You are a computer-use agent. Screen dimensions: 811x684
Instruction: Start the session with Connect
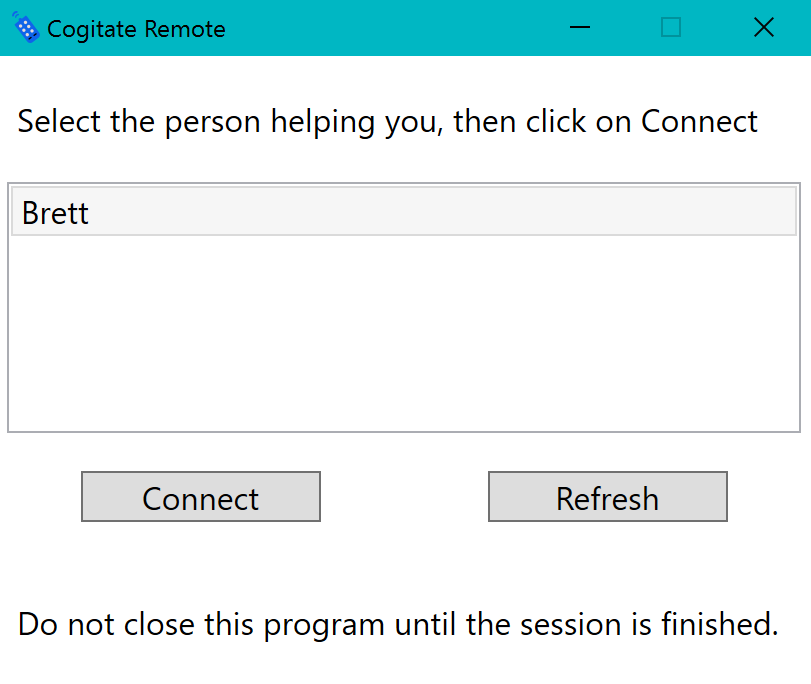pos(201,497)
